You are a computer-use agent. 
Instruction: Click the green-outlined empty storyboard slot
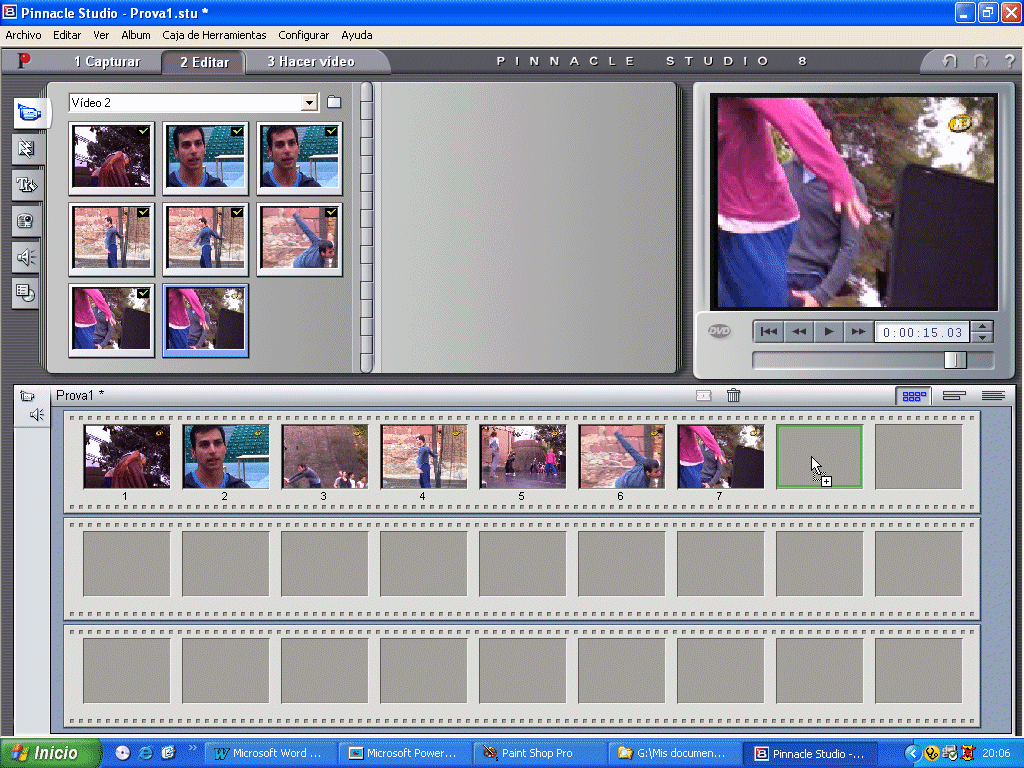(820, 456)
